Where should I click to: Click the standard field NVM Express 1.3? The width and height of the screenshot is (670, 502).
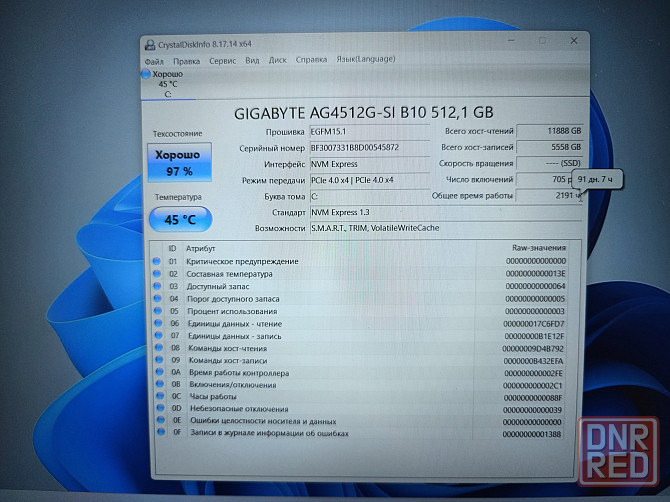coord(446,212)
